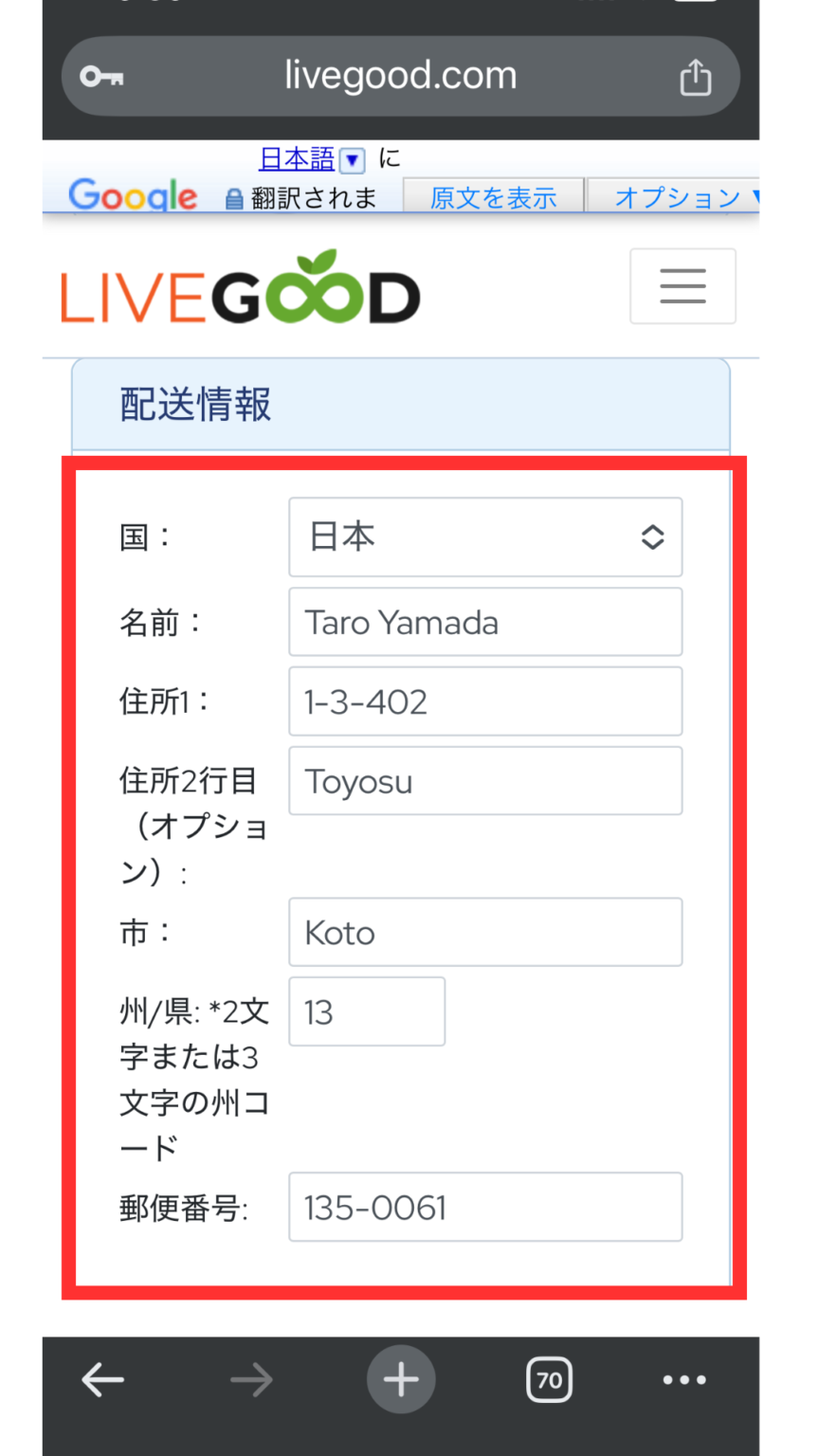Screen dimensions: 819x1456
Task: Click the 郵便番号 field showing 135-0061
Action: 485,1207
